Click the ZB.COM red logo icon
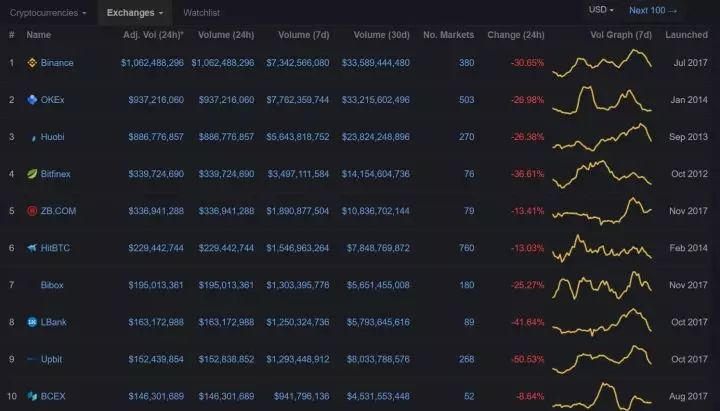 [x=32, y=211]
